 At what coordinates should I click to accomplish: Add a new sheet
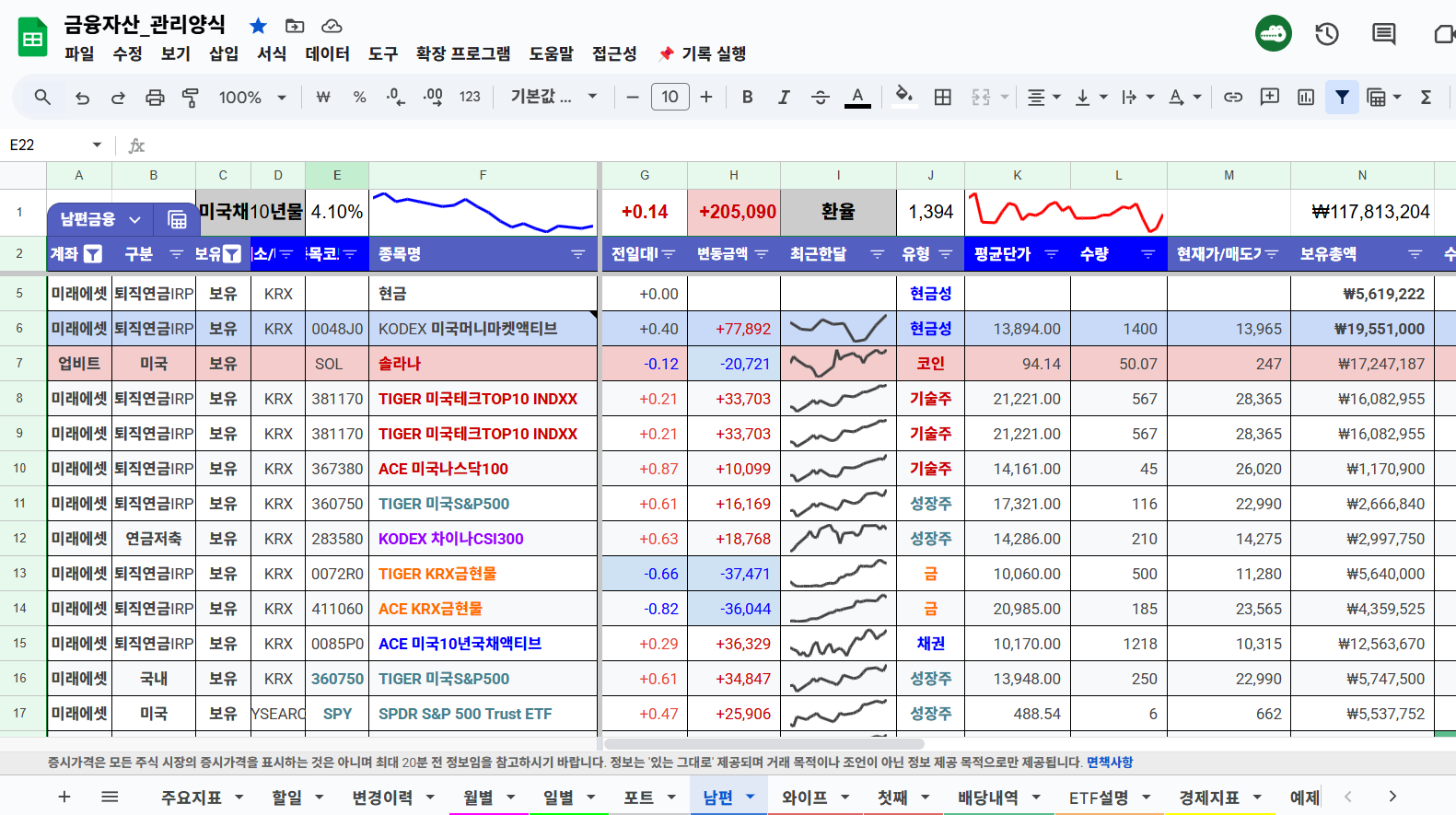pos(64,797)
